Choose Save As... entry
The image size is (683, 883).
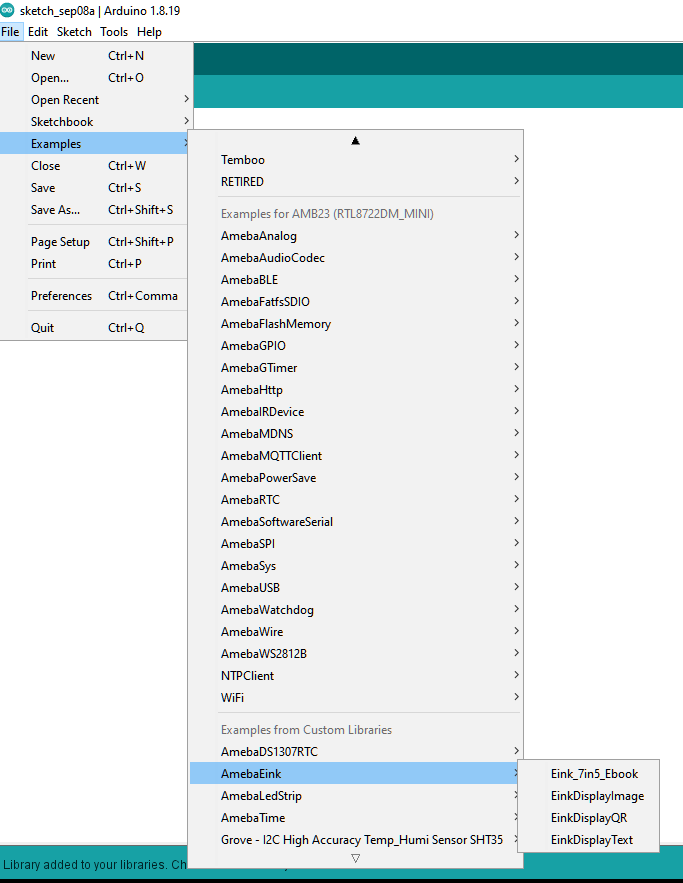pos(94,209)
